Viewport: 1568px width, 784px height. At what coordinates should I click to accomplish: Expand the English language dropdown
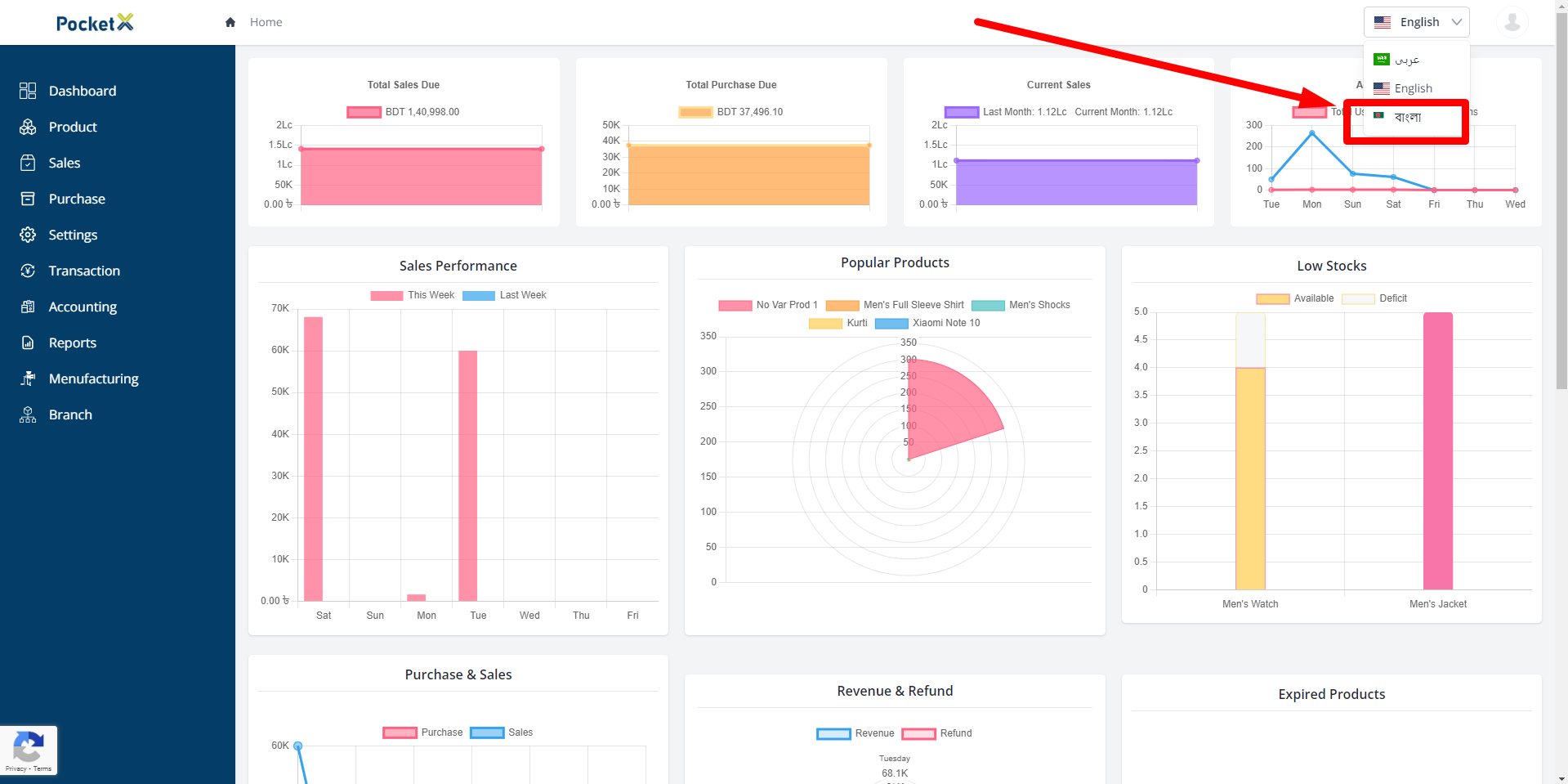coord(1416,22)
